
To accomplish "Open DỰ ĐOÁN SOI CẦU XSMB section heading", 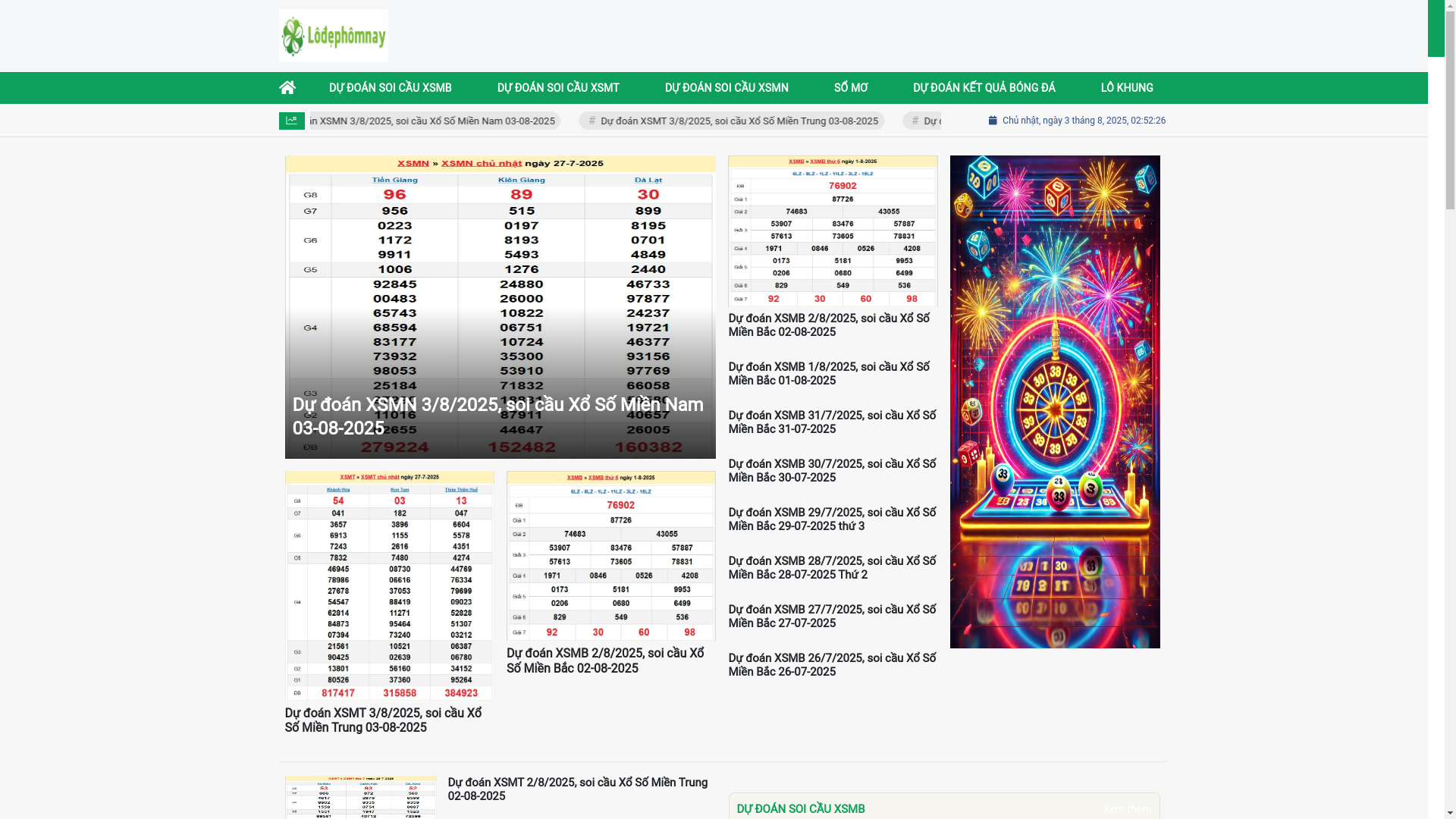I will (x=800, y=809).
